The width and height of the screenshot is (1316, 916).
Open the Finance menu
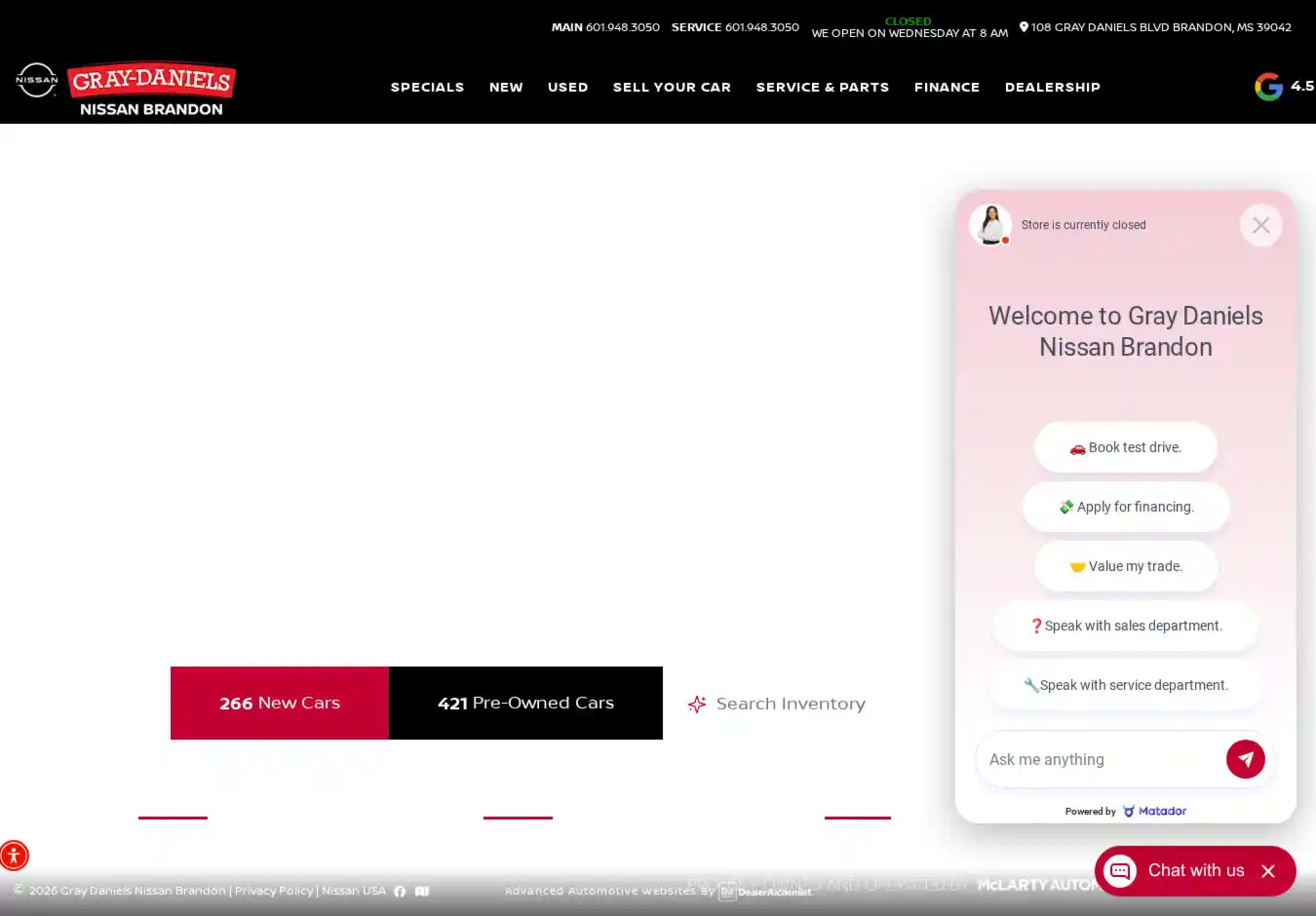click(x=947, y=87)
